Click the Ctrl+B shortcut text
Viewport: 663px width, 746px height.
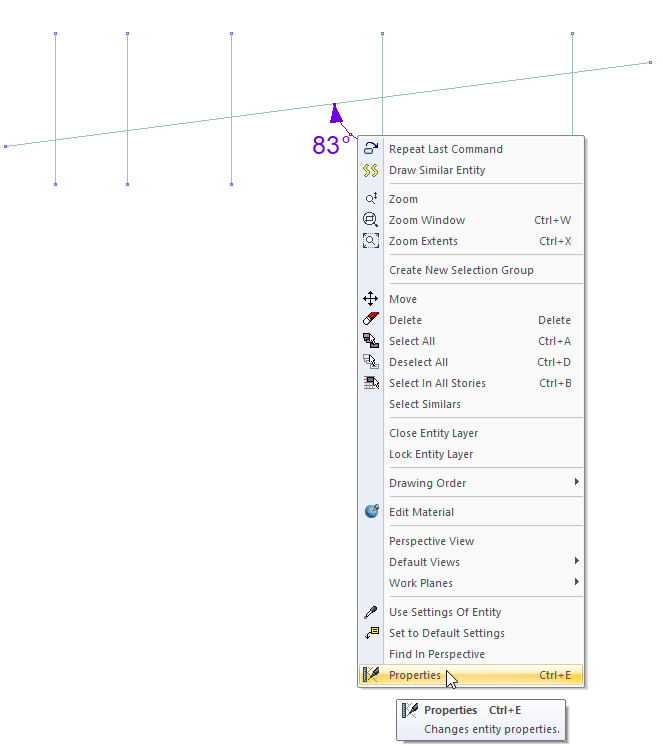click(x=555, y=383)
